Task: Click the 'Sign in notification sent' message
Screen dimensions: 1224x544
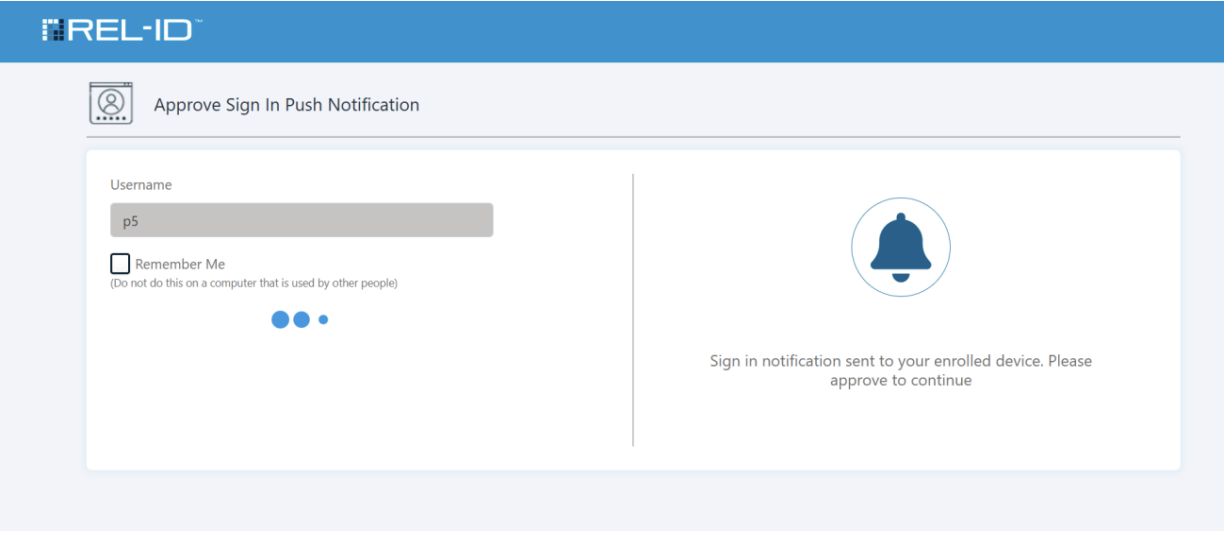Action: tap(900, 370)
